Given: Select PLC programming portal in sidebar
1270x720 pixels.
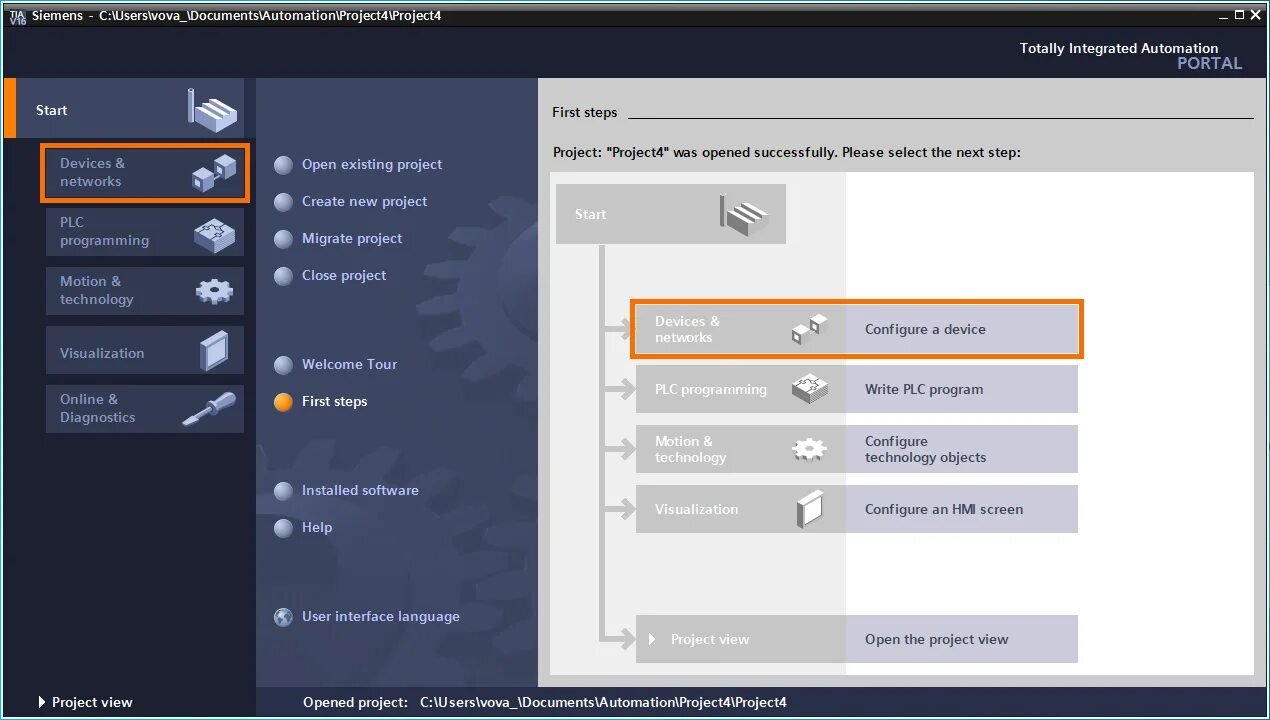Looking at the screenshot, I should click(x=145, y=232).
